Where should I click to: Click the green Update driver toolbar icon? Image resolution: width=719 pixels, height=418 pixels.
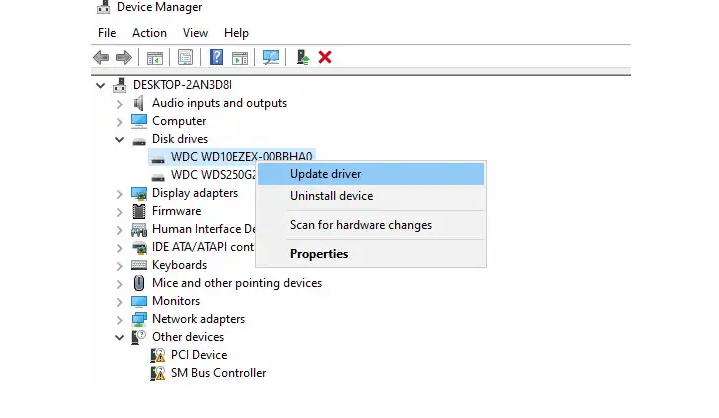pyautogui.click(x=303, y=58)
